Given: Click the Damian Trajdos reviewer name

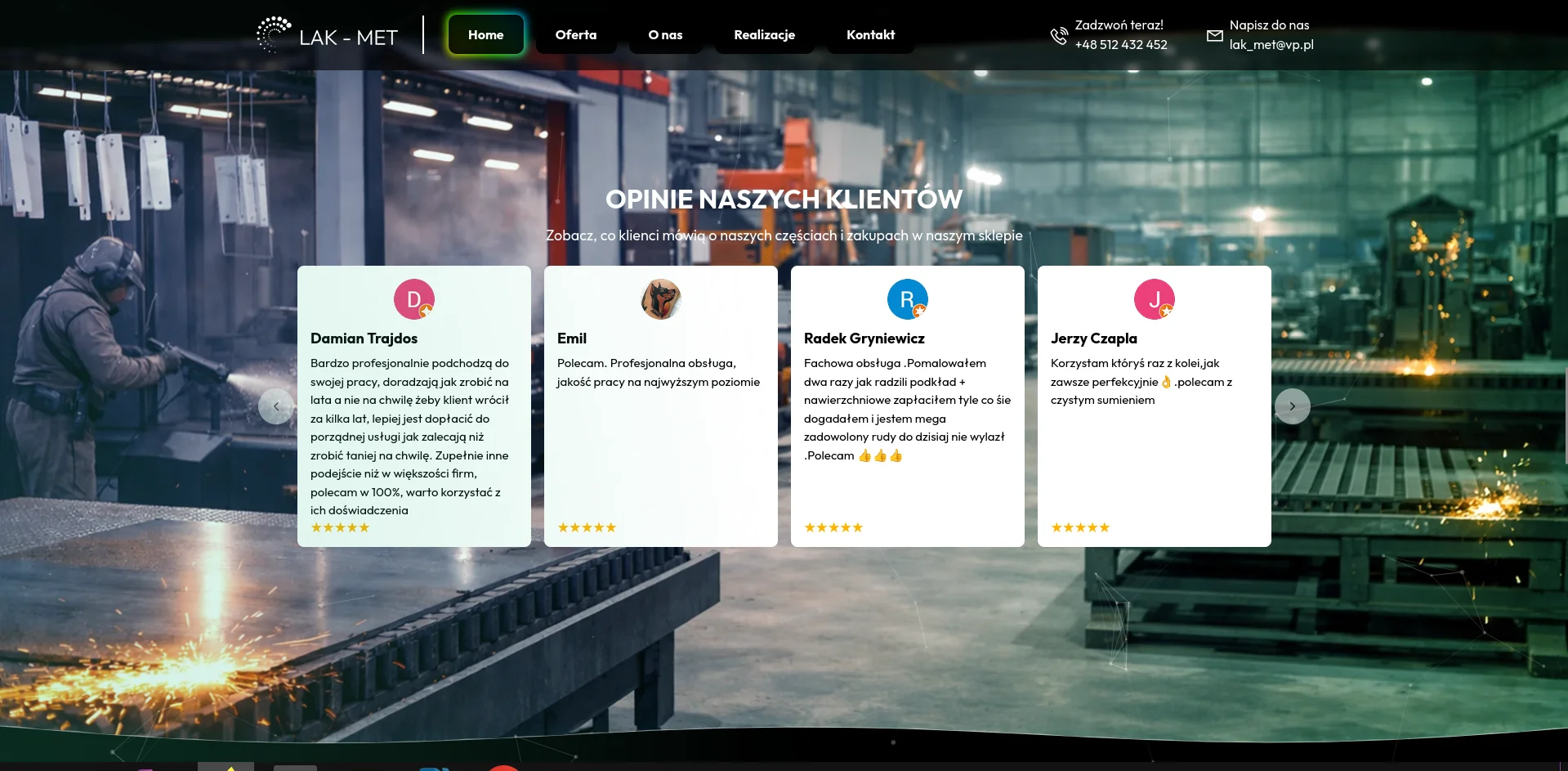Looking at the screenshot, I should (364, 338).
